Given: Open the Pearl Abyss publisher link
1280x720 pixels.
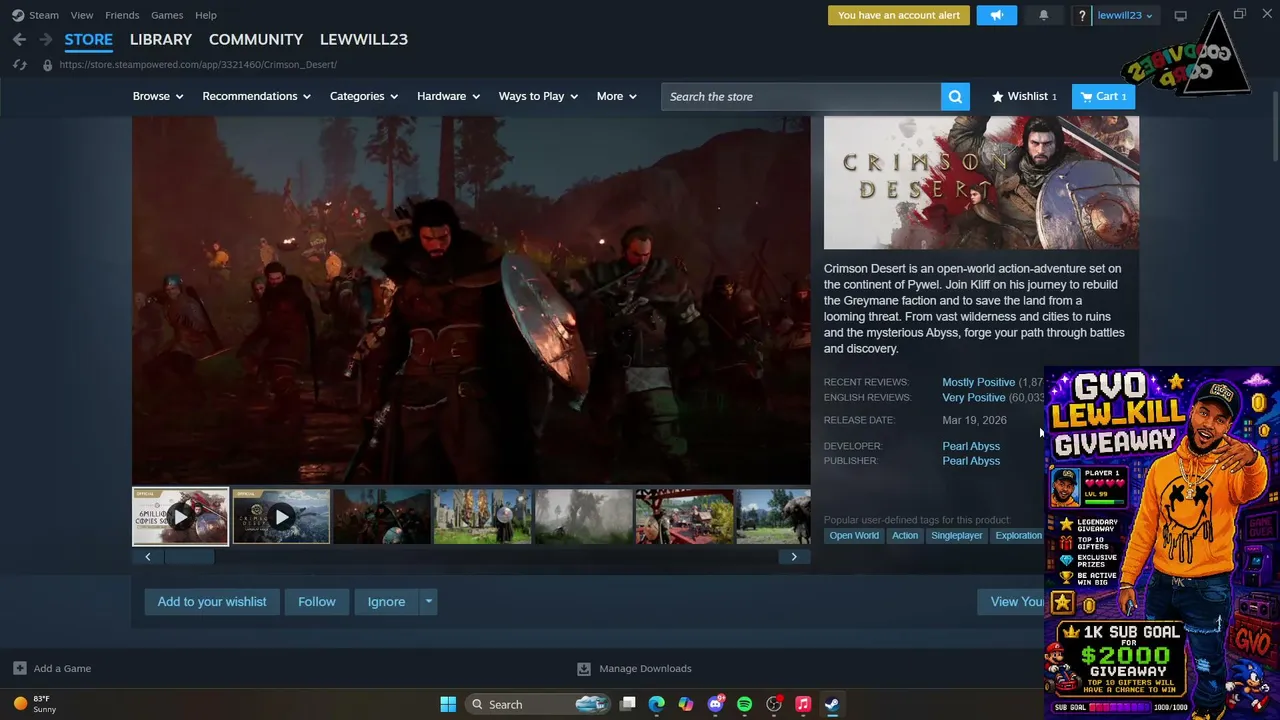Looking at the screenshot, I should [x=971, y=461].
